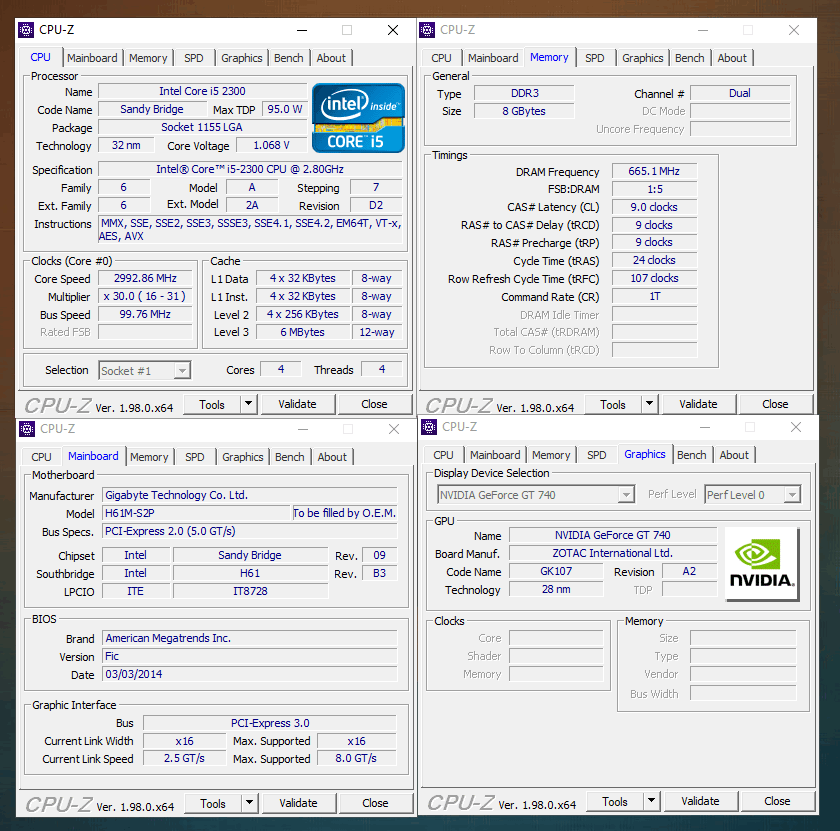Close the window showing the active Memory tab via X
The width and height of the screenshot is (840, 831).
coord(794,30)
